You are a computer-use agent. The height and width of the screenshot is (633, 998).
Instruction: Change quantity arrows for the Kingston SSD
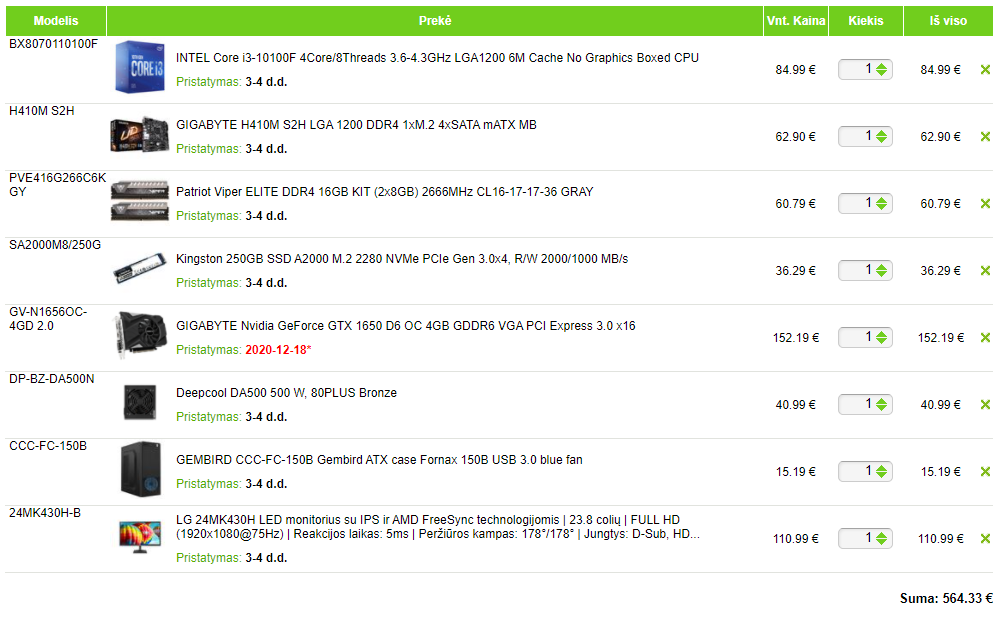pyautogui.click(x=882, y=271)
